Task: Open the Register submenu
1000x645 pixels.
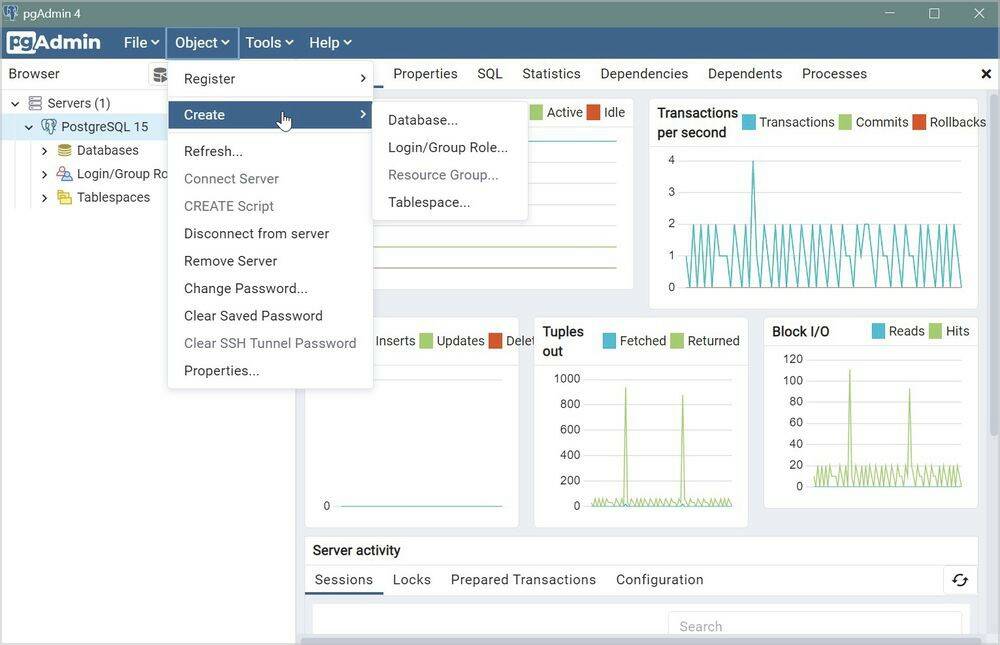Action: pos(270,78)
